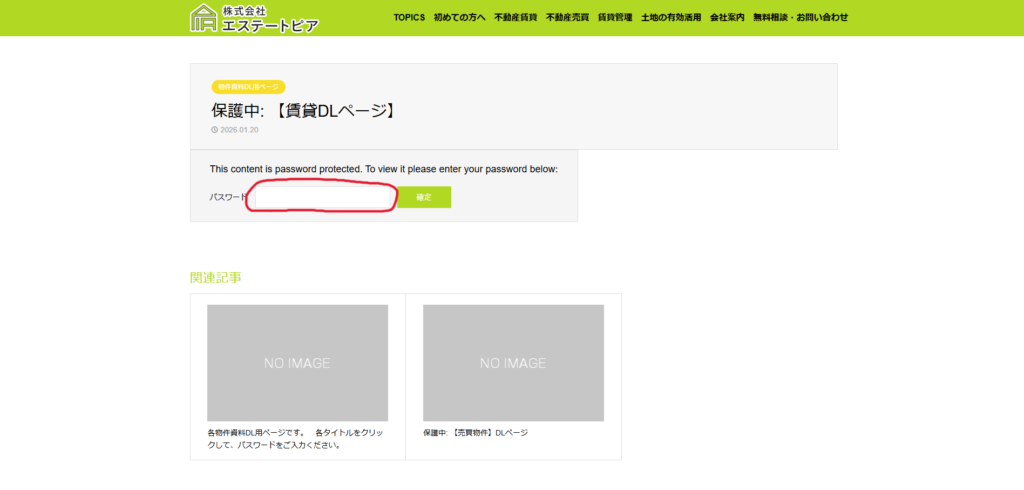Image resolution: width=1024 pixels, height=490 pixels.
Task: Focus the パスワード input field
Action: pyautogui.click(x=322, y=198)
